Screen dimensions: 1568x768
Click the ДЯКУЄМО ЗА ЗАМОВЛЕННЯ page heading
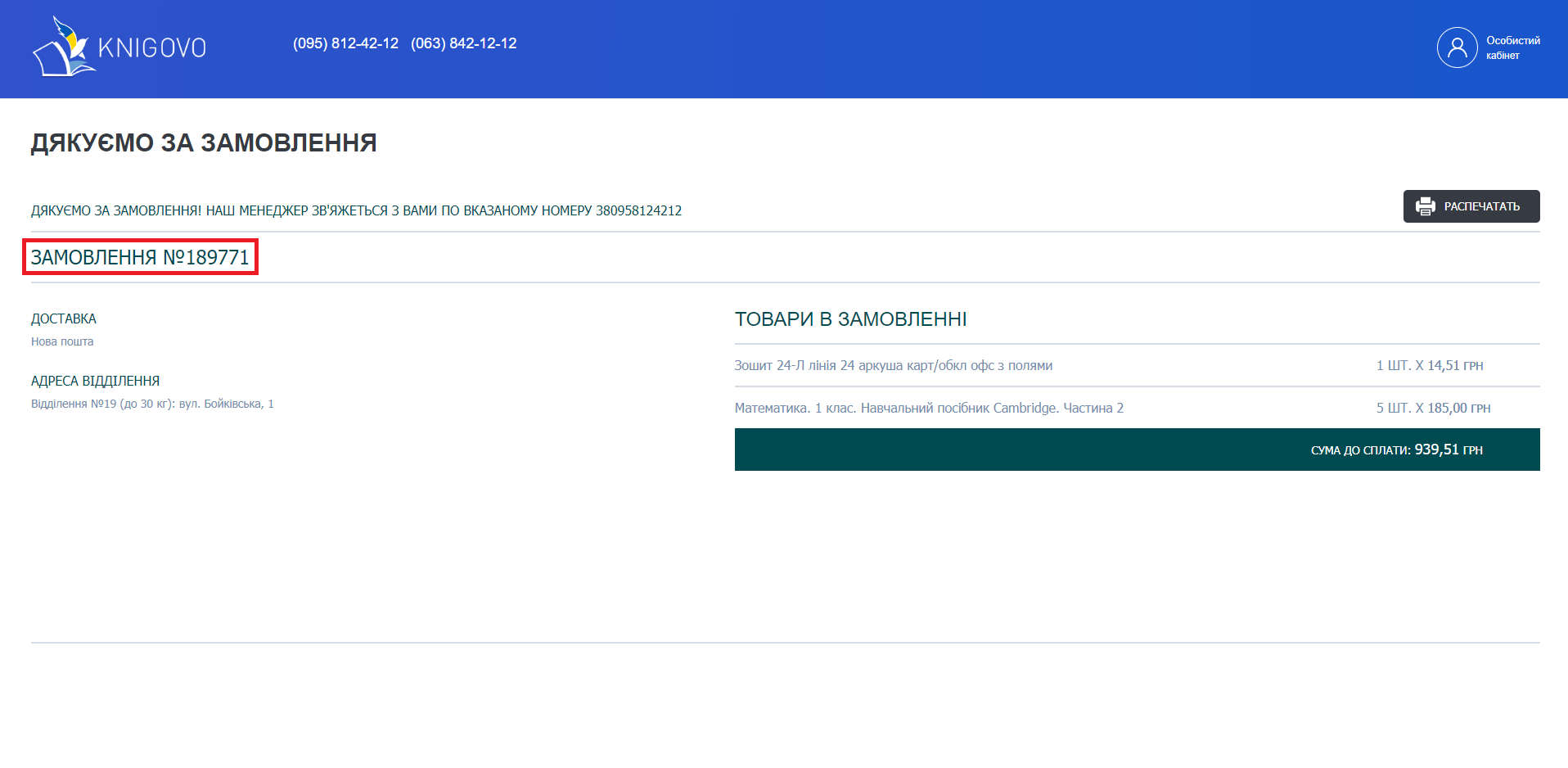[204, 142]
